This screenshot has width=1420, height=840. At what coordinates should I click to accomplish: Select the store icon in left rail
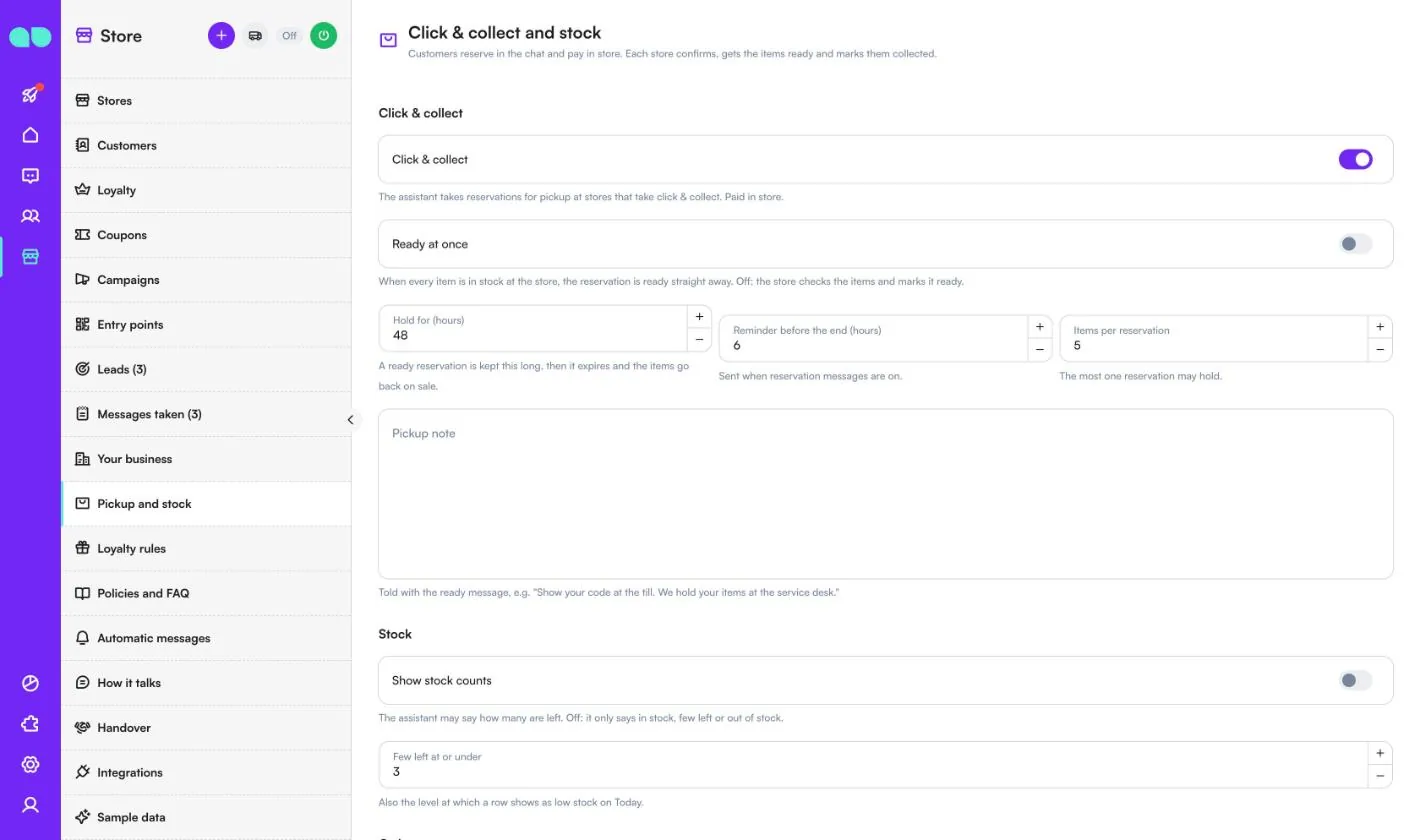[30, 257]
